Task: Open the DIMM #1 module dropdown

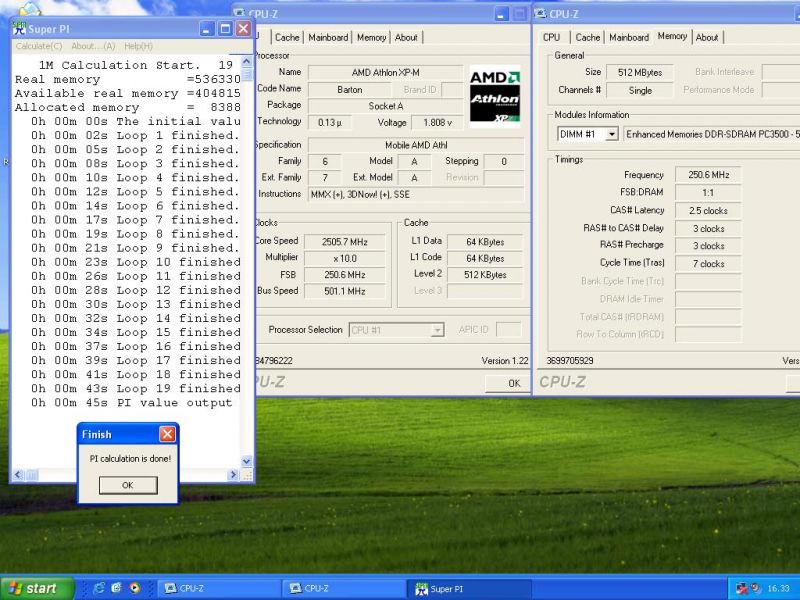Action: pos(611,134)
